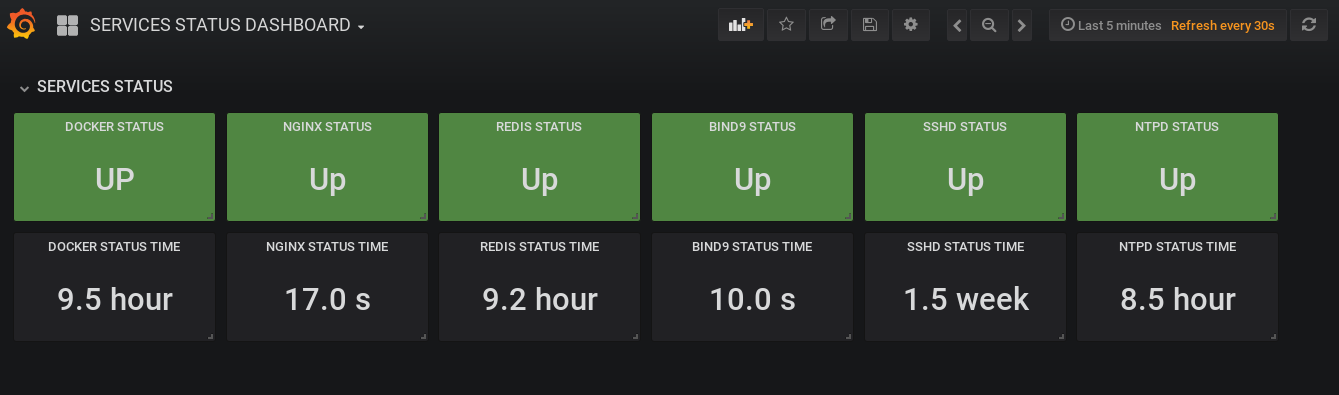Viewport: 1339px width, 395px height.
Task: Save the dashboard with floppy icon
Action: click(869, 25)
